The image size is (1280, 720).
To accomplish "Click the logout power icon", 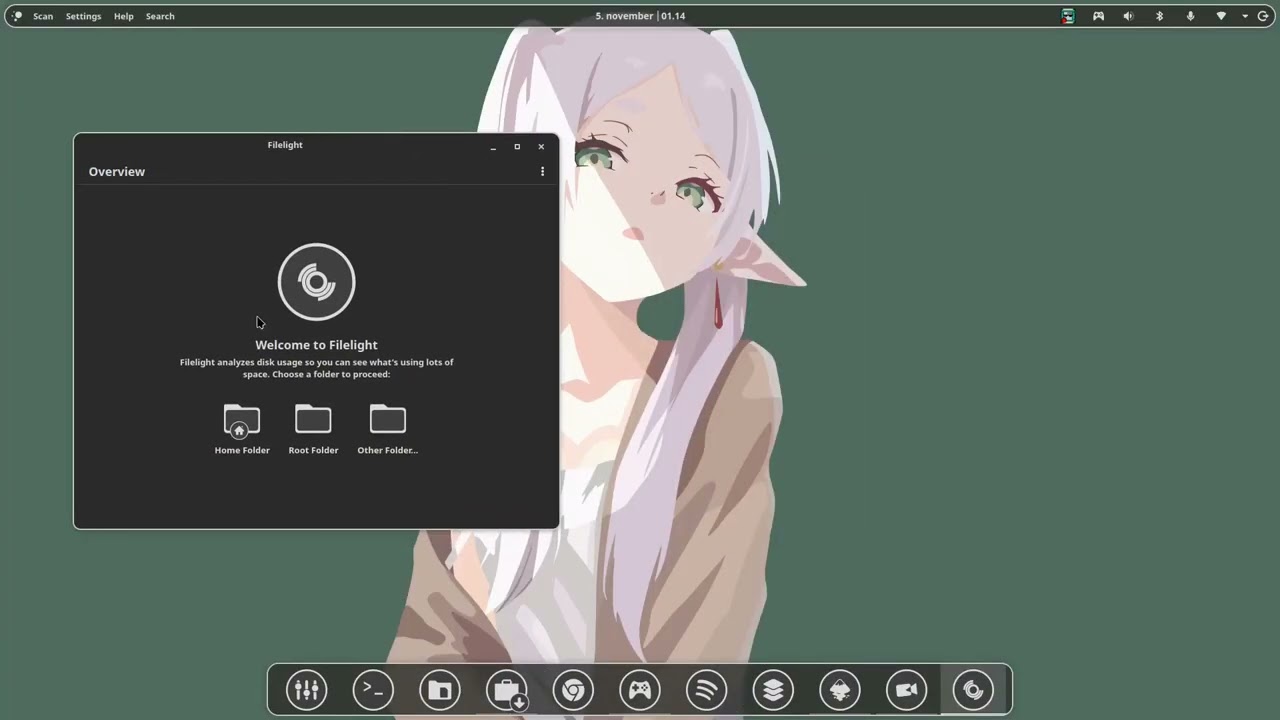I will click(x=1262, y=16).
